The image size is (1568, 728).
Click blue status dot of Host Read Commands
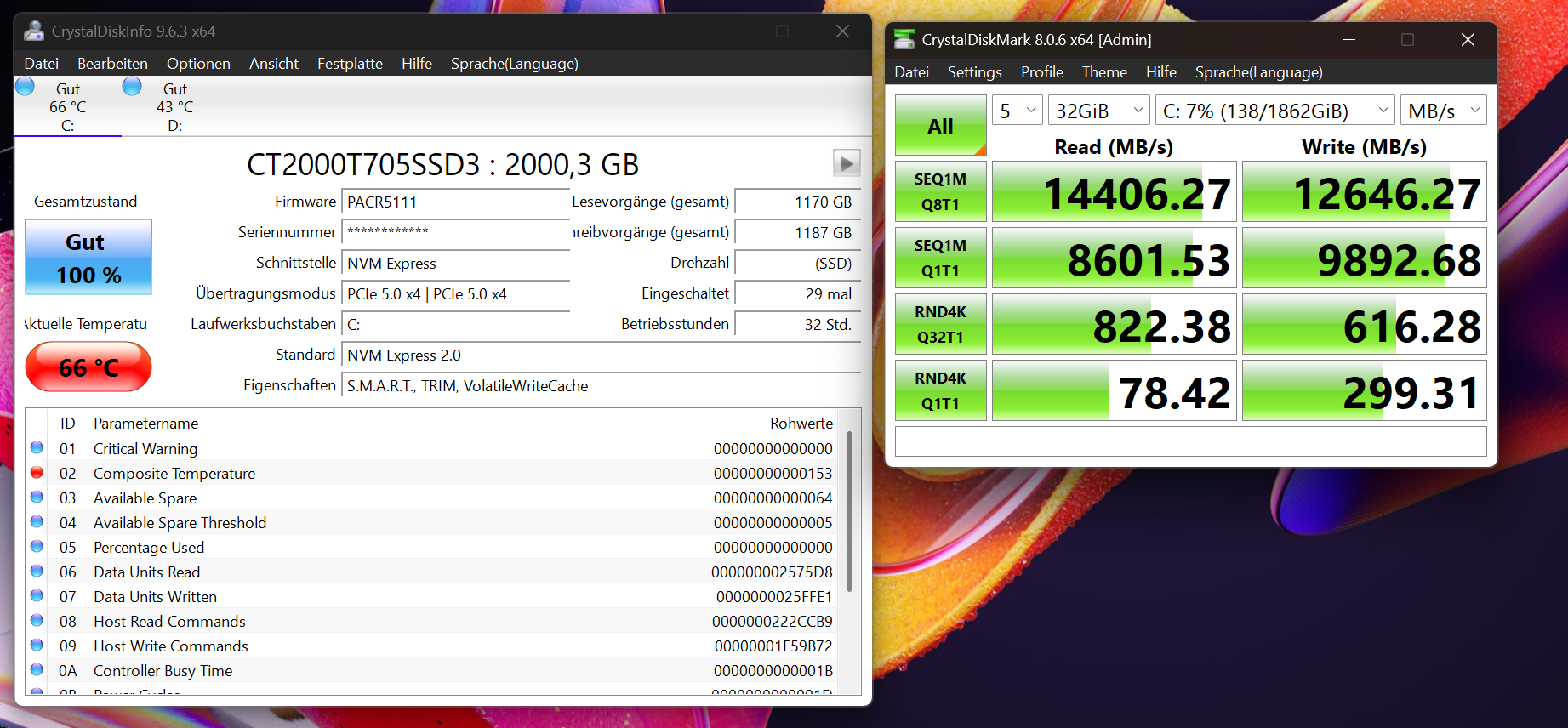point(37,620)
